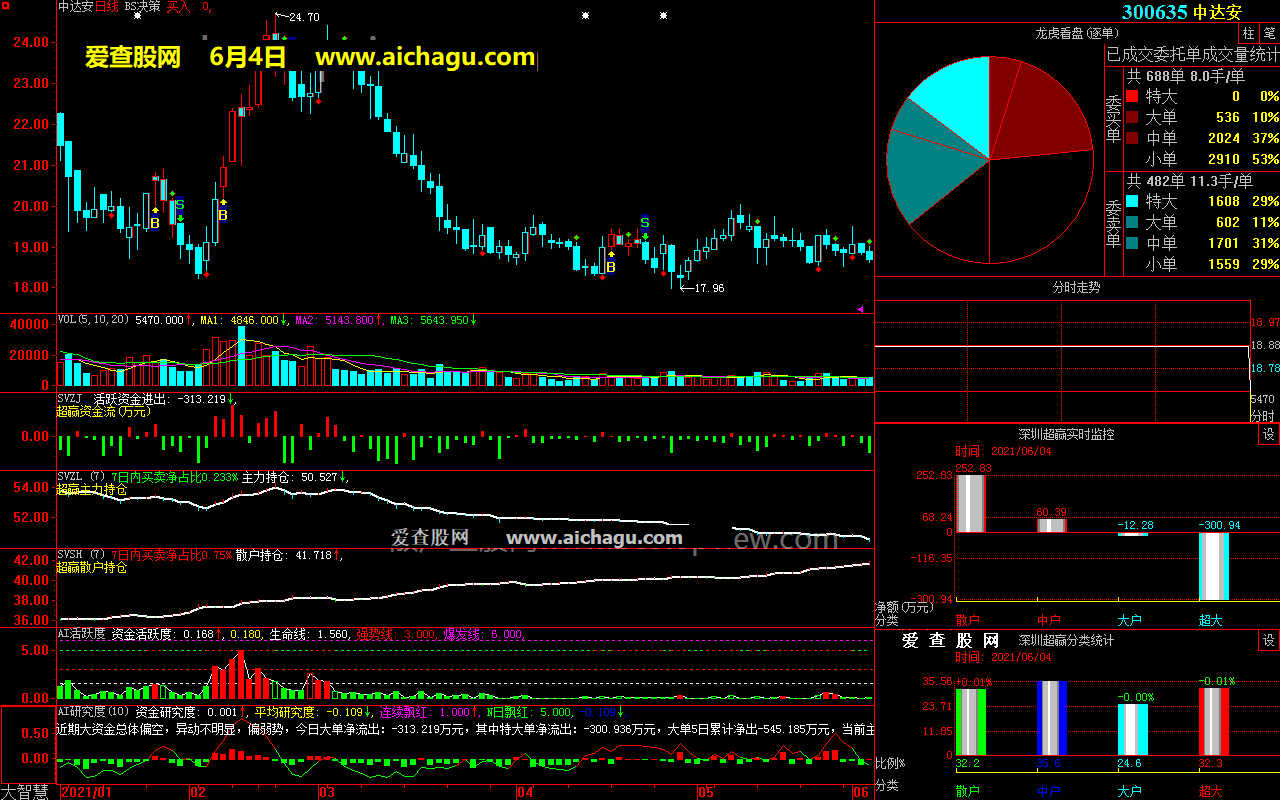The image size is (1280, 800).
Task: Click the largest dark red pie slice
Action: (1040, 110)
